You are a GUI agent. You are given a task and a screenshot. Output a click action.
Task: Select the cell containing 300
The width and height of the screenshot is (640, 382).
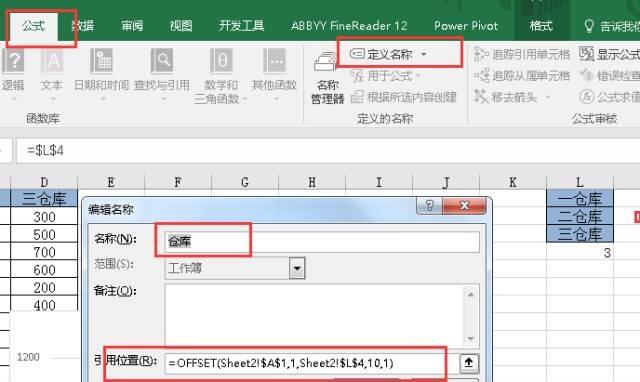[44, 217]
